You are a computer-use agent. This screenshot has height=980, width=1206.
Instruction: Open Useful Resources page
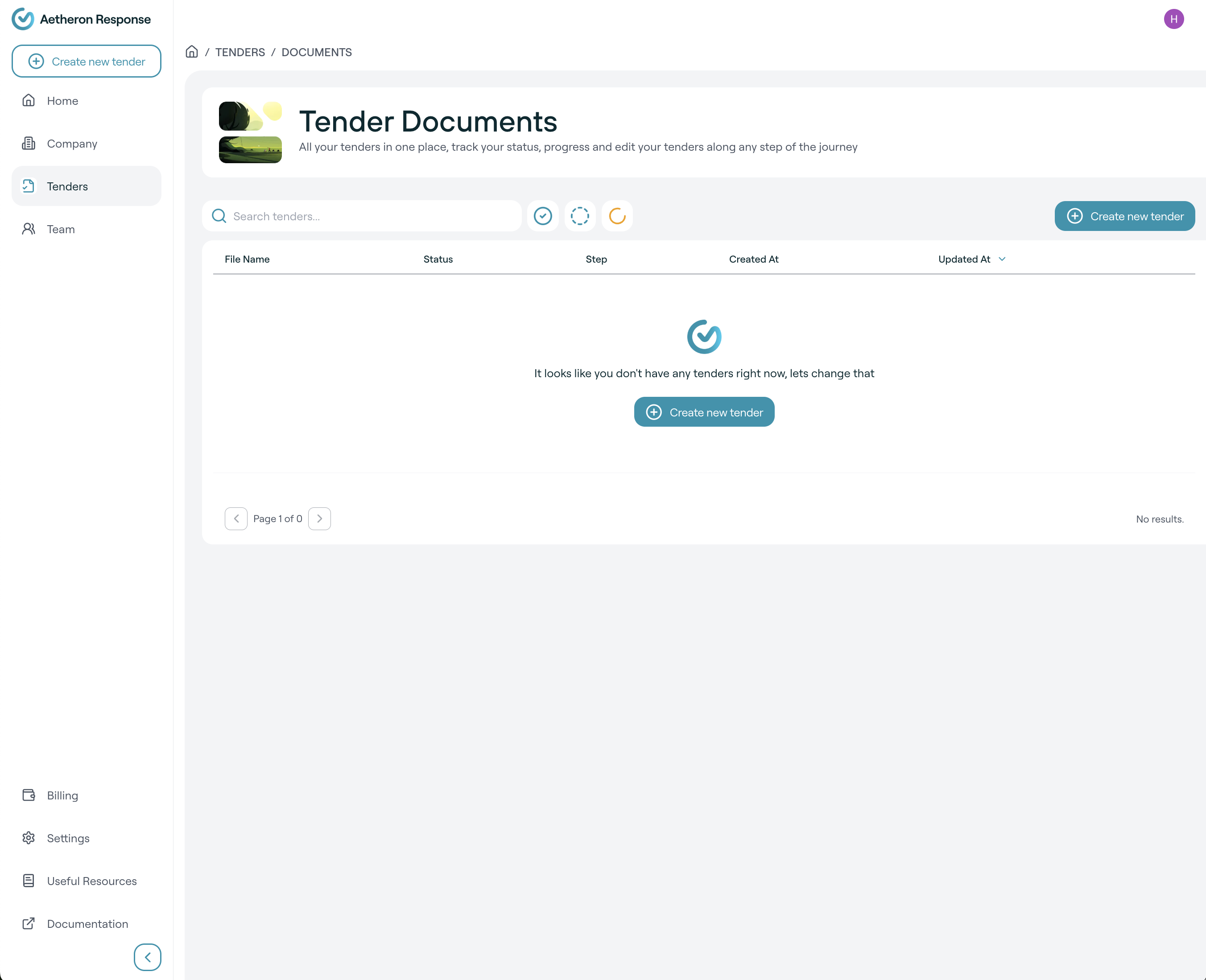tap(91, 881)
